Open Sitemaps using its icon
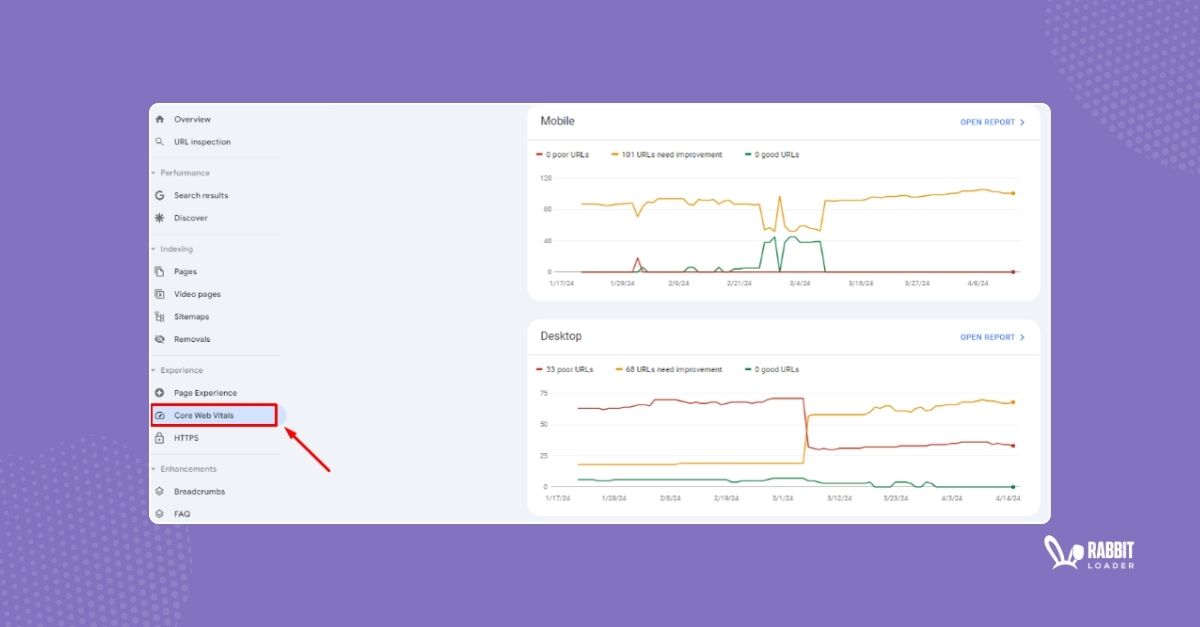The width and height of the screenshot is (1200, 627). coord(160,316)
